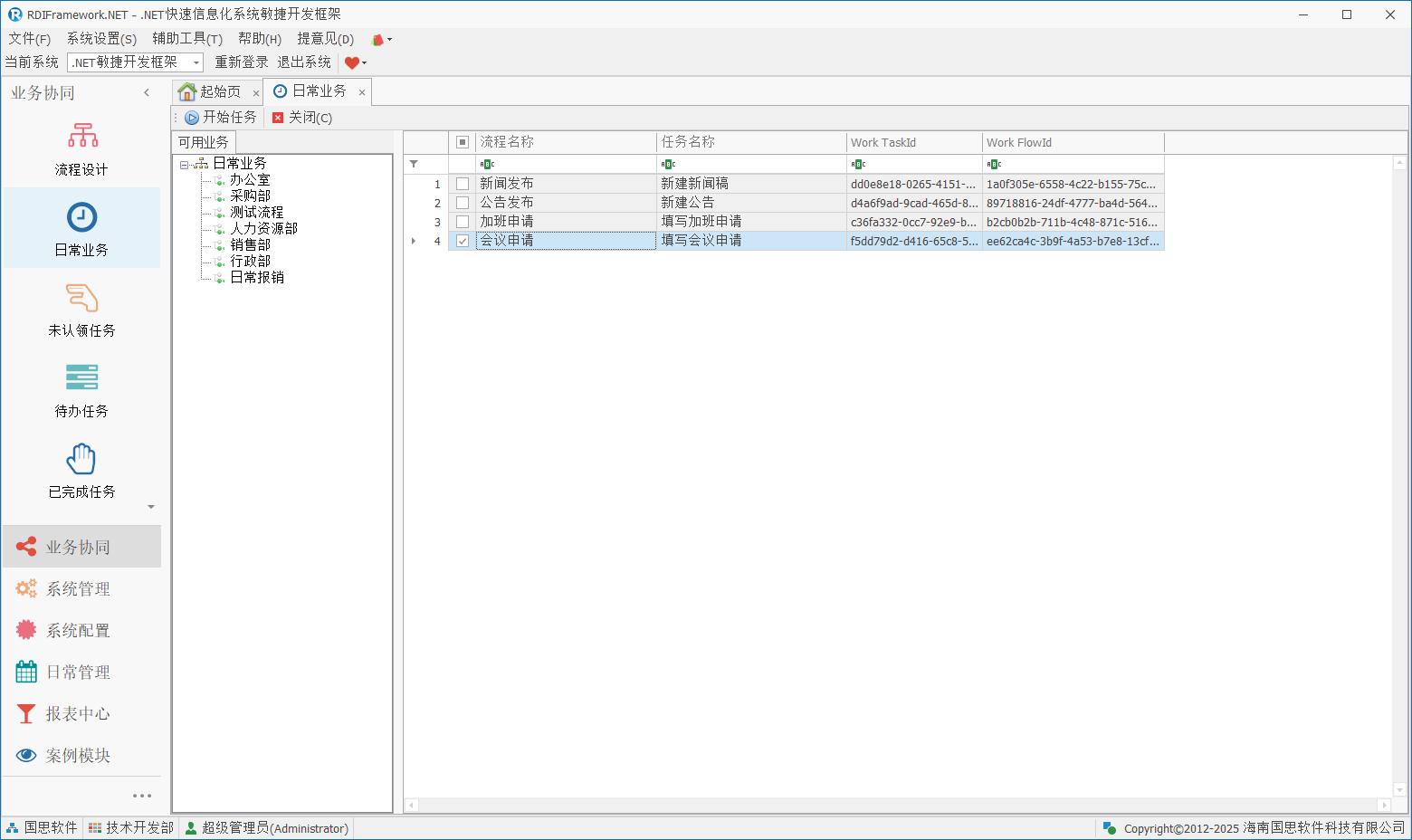Open 已完成任务 hand icon

tap(81, 459)
